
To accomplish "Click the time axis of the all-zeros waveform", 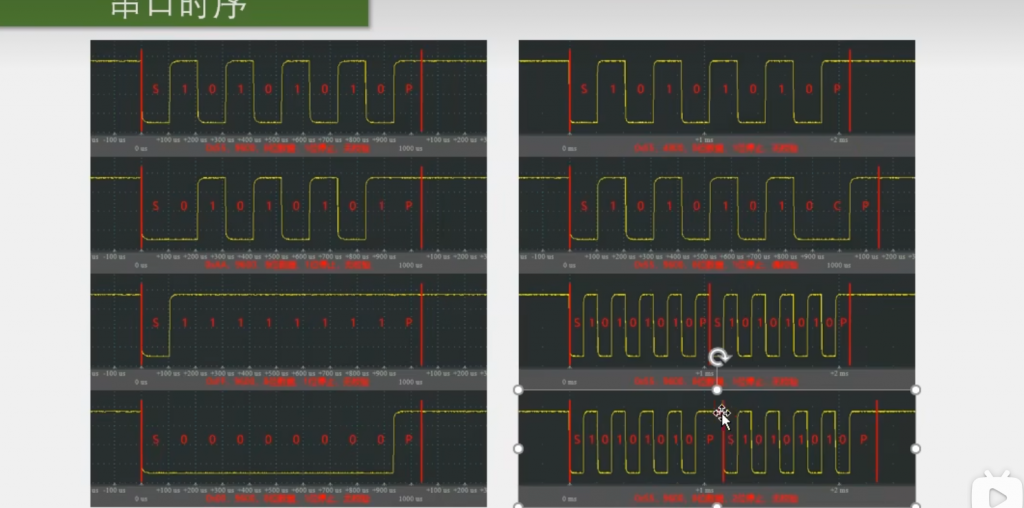I will point(288,491).
